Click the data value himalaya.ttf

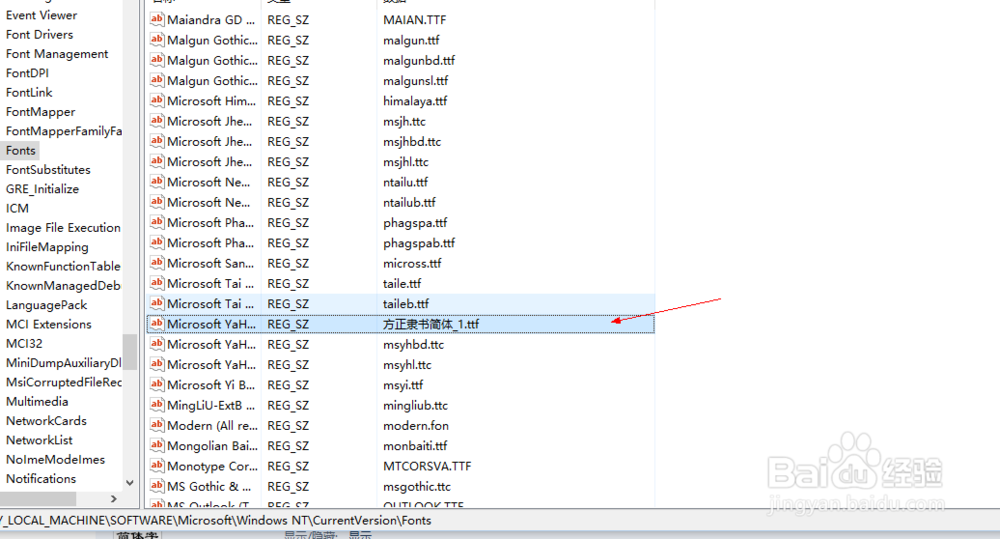pyautogui.click(x=415, y=101)
